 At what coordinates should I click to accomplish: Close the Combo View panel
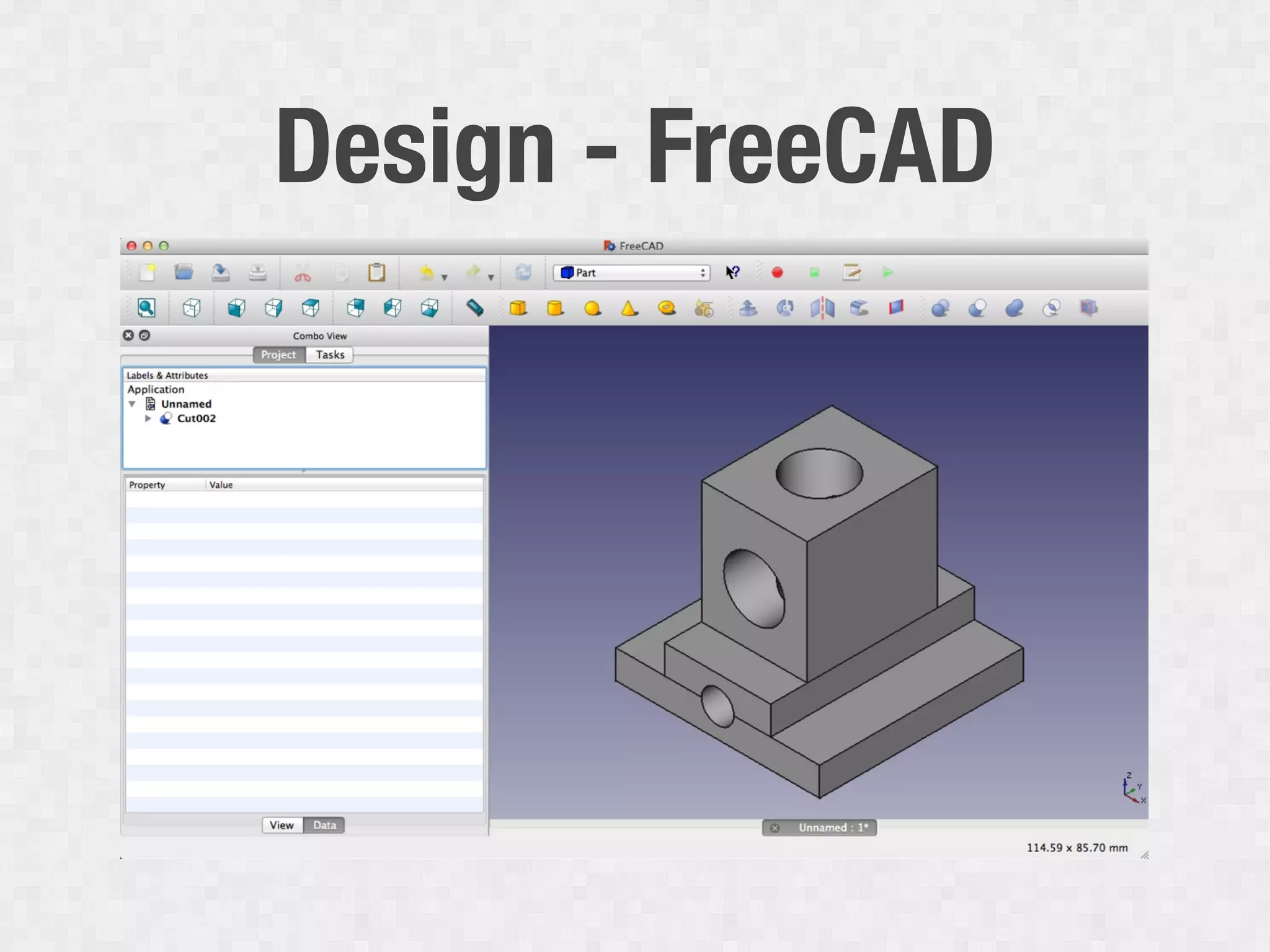click(x=128, y=335)
